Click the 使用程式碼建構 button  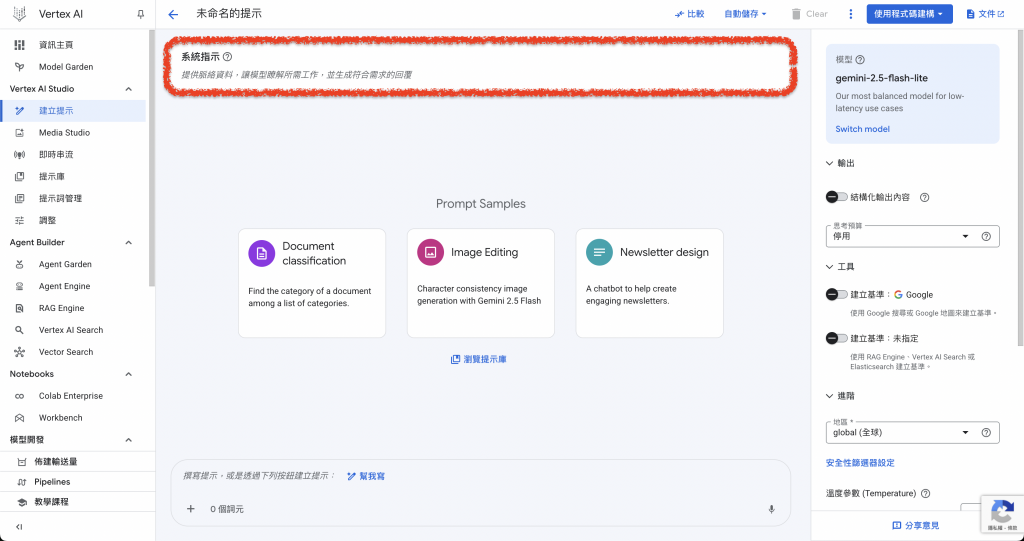click(x=909, y=14)
